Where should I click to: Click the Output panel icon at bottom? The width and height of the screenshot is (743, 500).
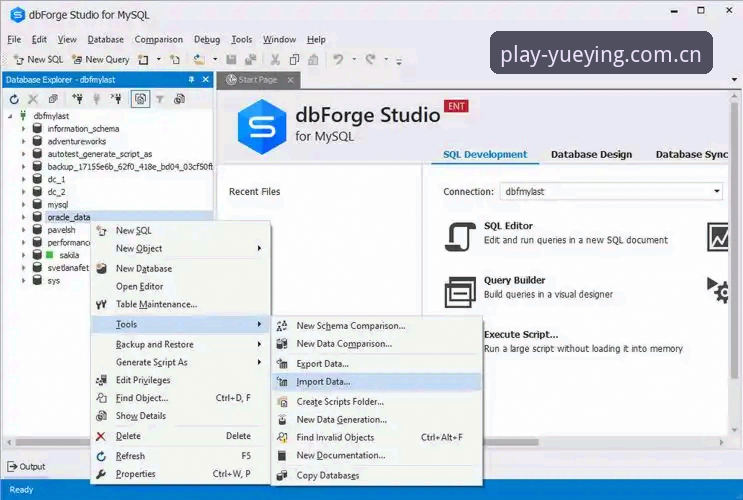[12, 466]
